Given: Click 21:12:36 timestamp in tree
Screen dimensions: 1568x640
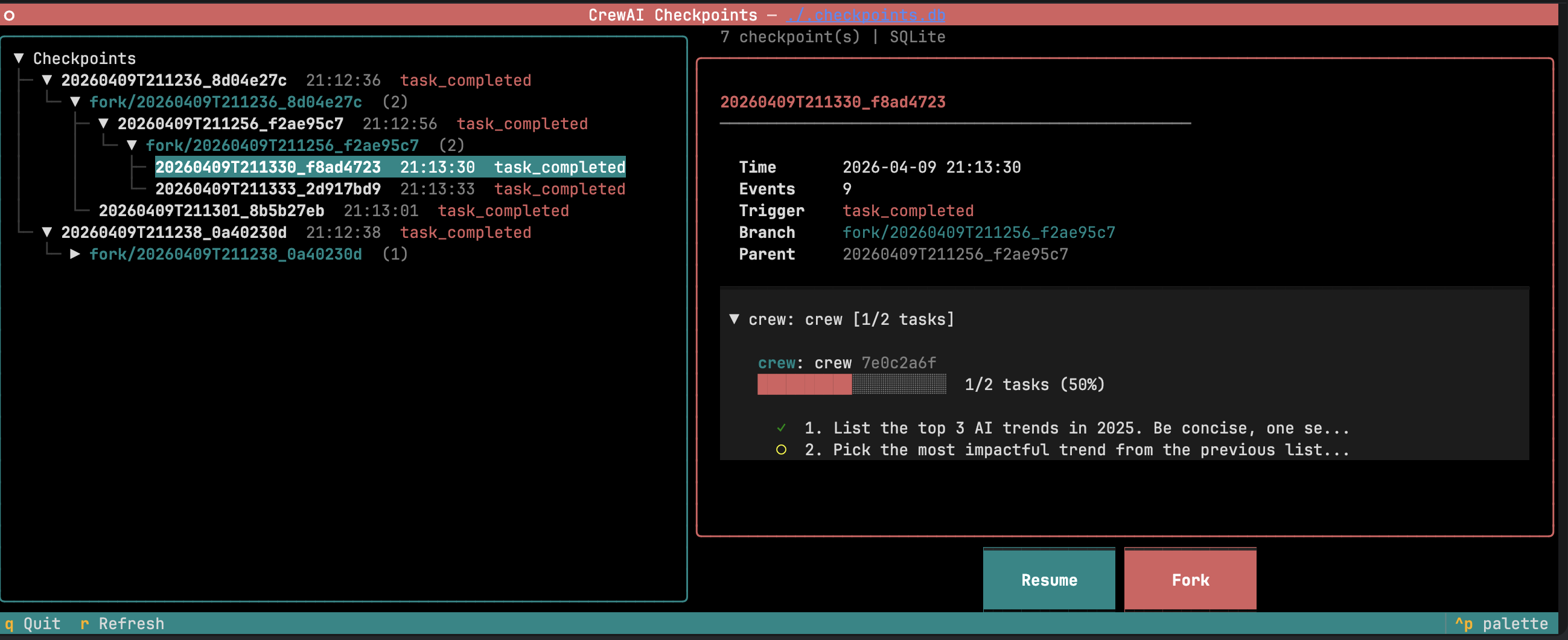Looking at the screenshot, I should (343, 80).
